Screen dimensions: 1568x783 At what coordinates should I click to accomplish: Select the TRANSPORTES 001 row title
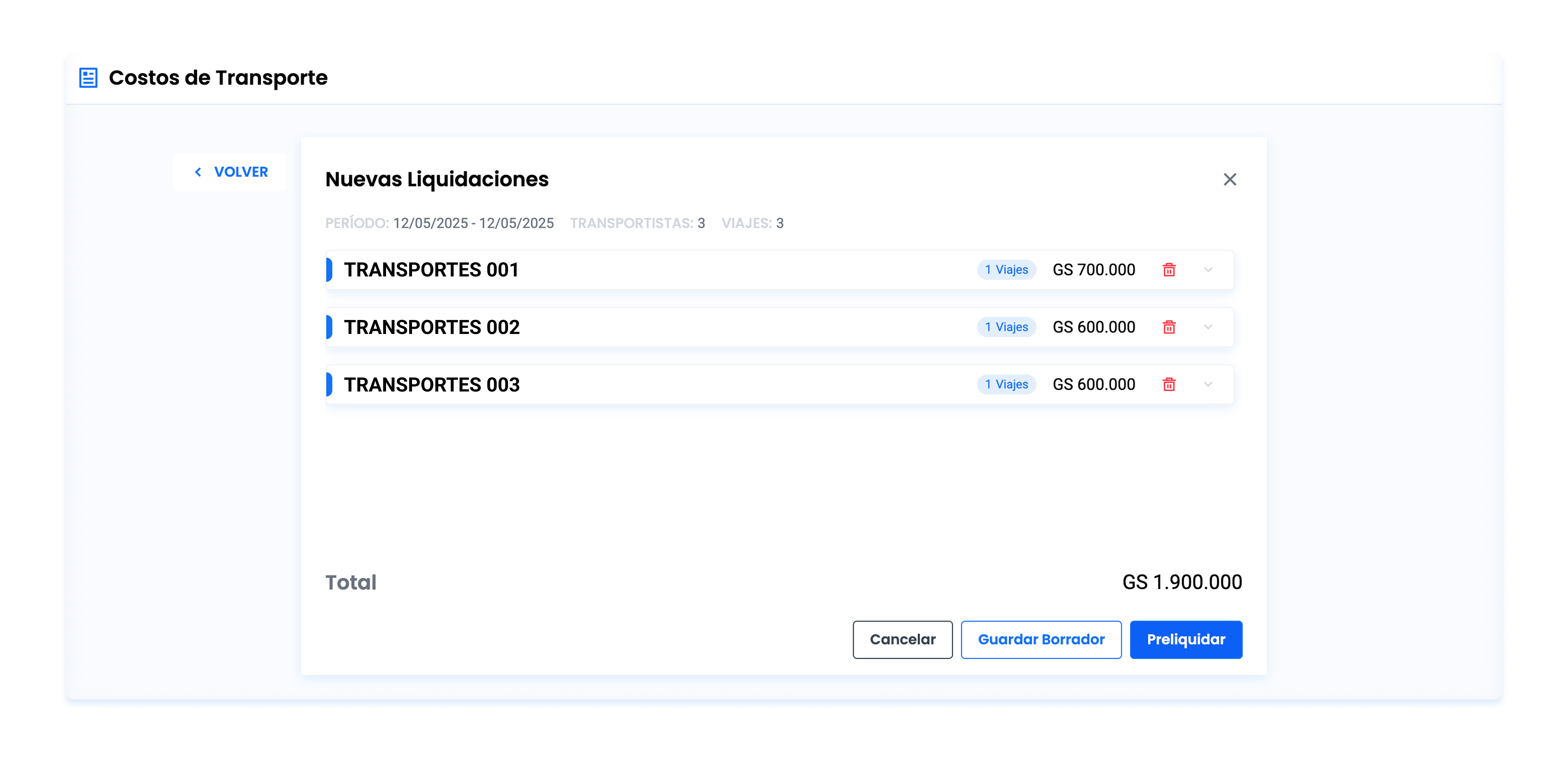click(431, 269)
